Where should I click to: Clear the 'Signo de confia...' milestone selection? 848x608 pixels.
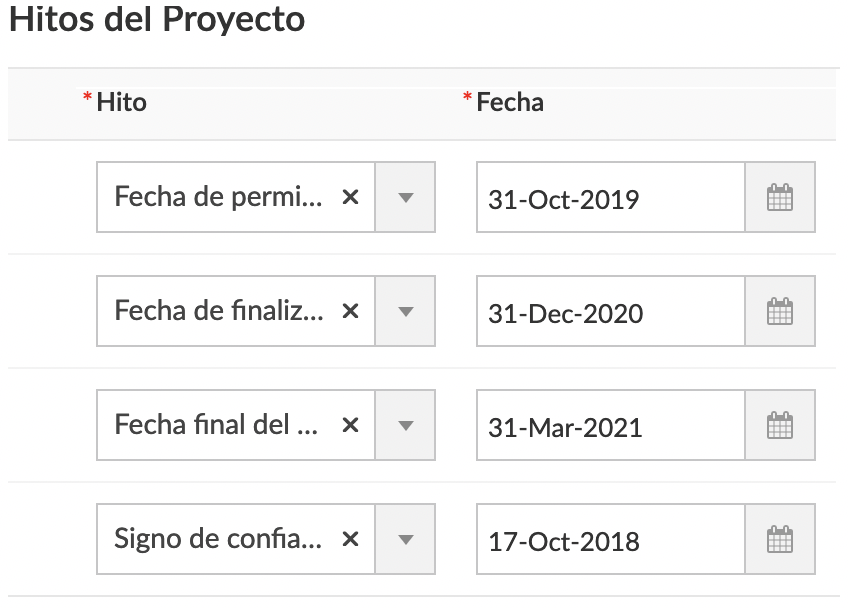click(x=350, y=539)
